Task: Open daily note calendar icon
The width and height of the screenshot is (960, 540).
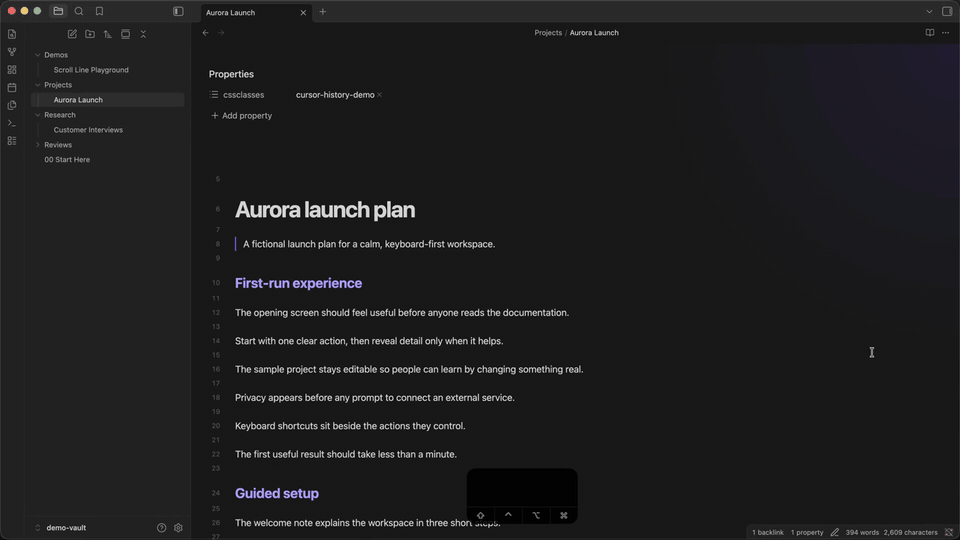Action: pos(12,88)
